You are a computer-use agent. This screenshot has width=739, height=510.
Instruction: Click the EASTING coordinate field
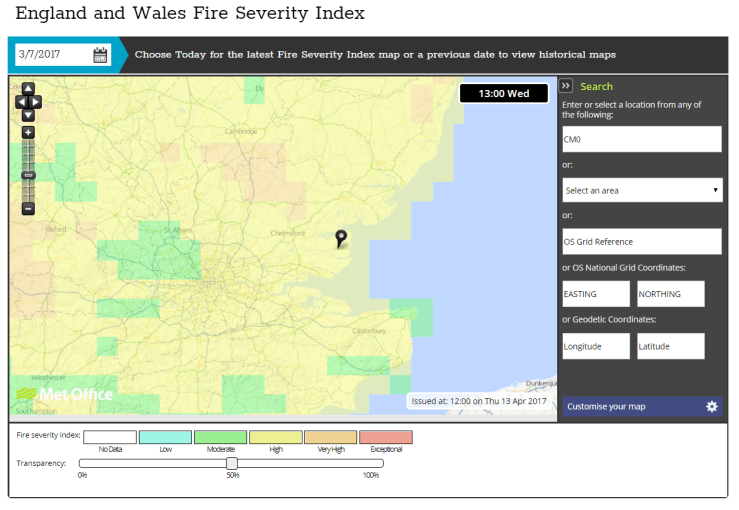coord(596,294)
